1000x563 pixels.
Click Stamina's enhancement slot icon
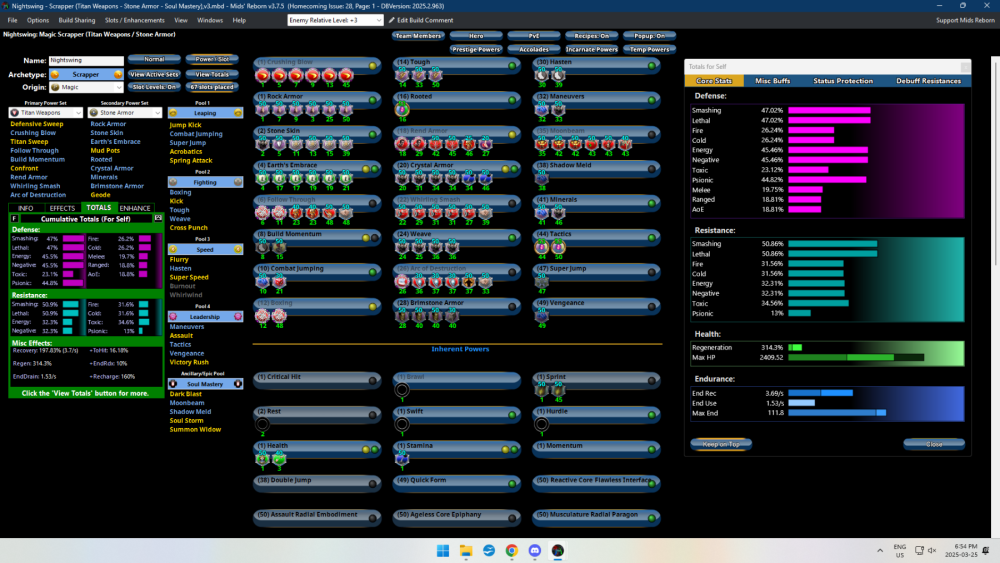click(402, 458)
